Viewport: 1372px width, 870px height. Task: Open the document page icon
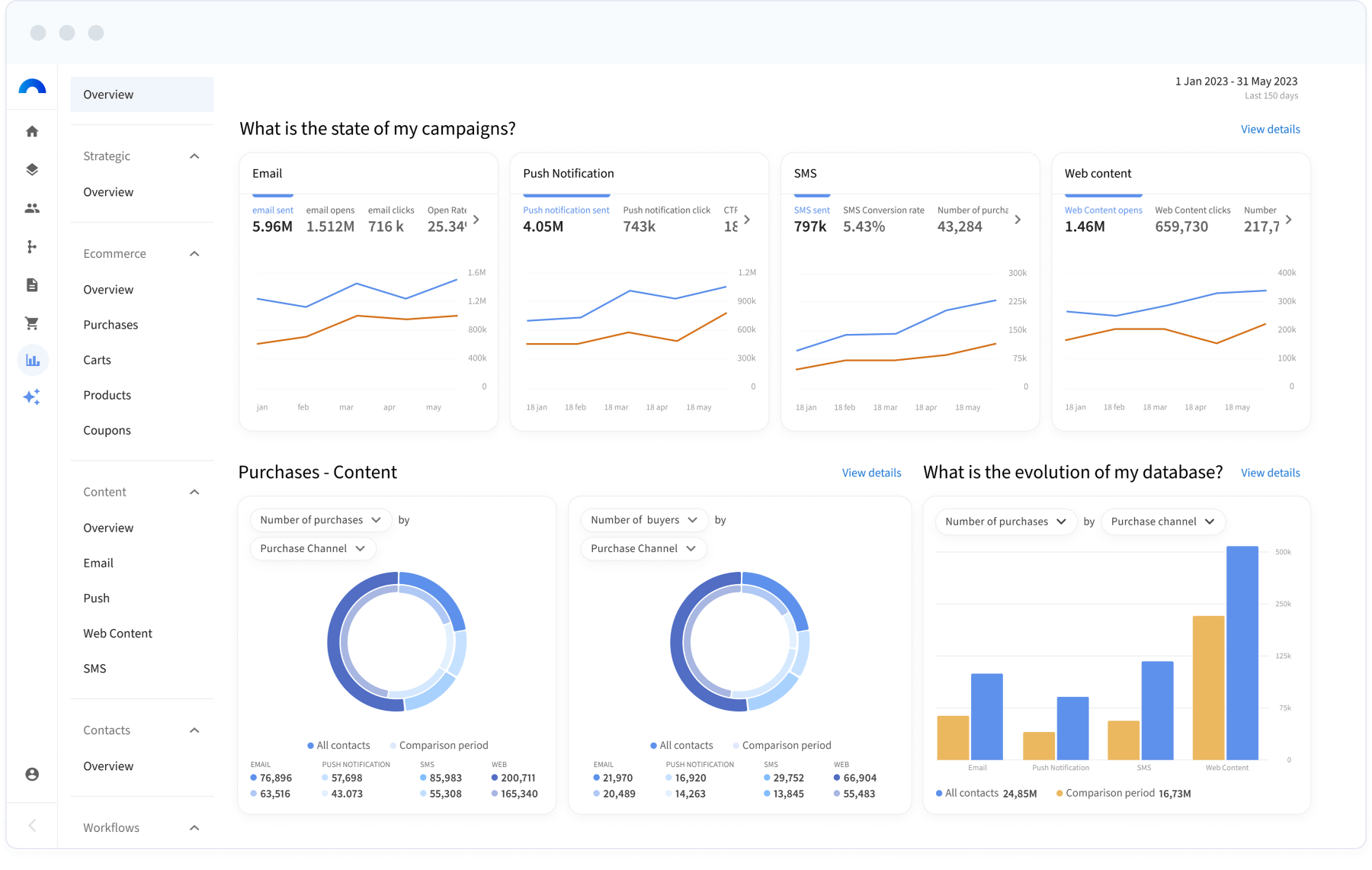[32, 285]
